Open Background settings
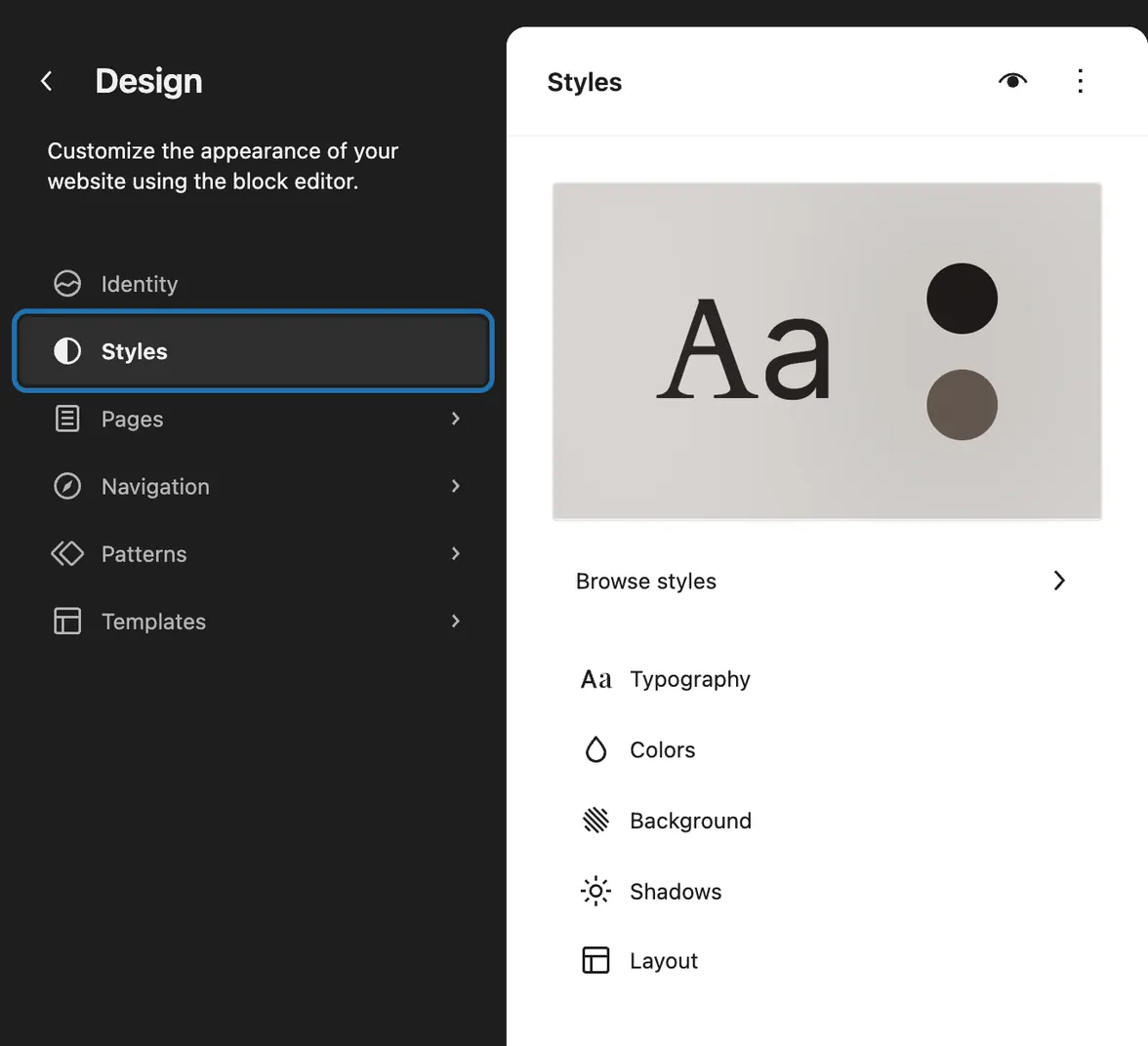The height and width of the screenshot is (1046, 1148). tap(828, 821)
